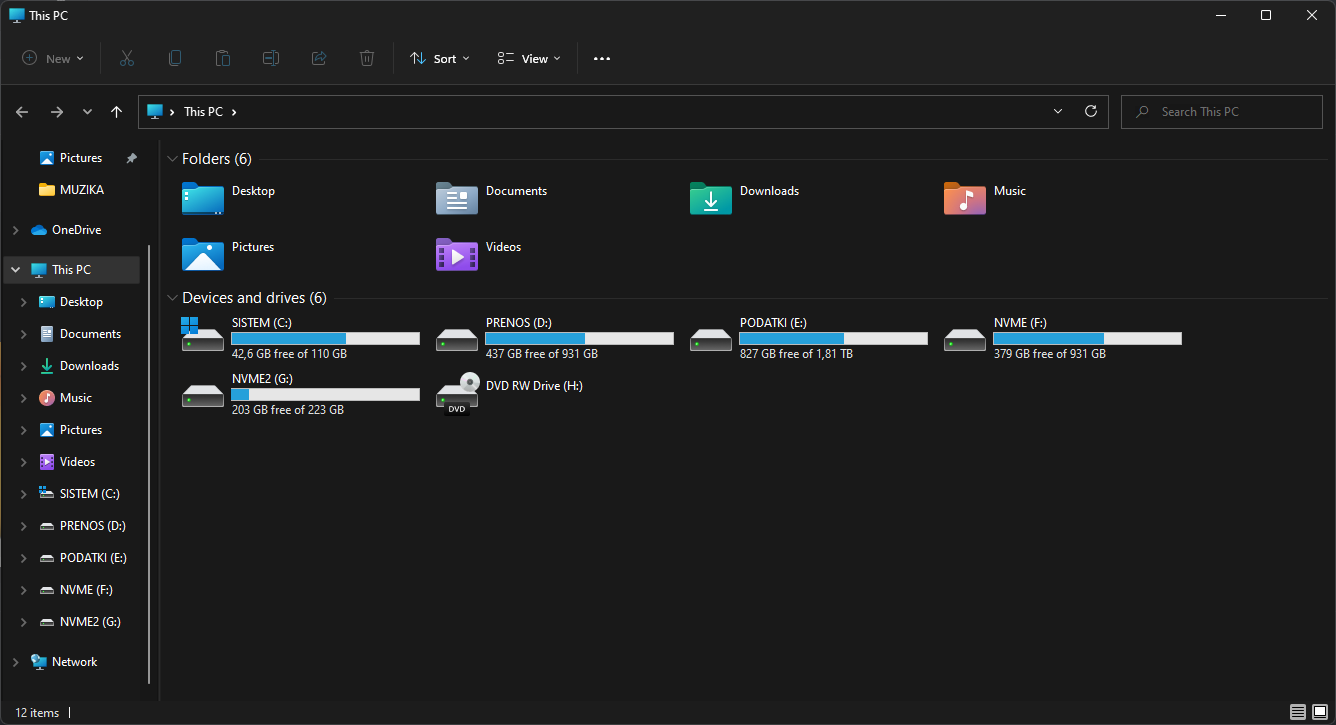Go back with the left arrow
The width and height of the screenshot is (1336, 725).
pos(22,112)
